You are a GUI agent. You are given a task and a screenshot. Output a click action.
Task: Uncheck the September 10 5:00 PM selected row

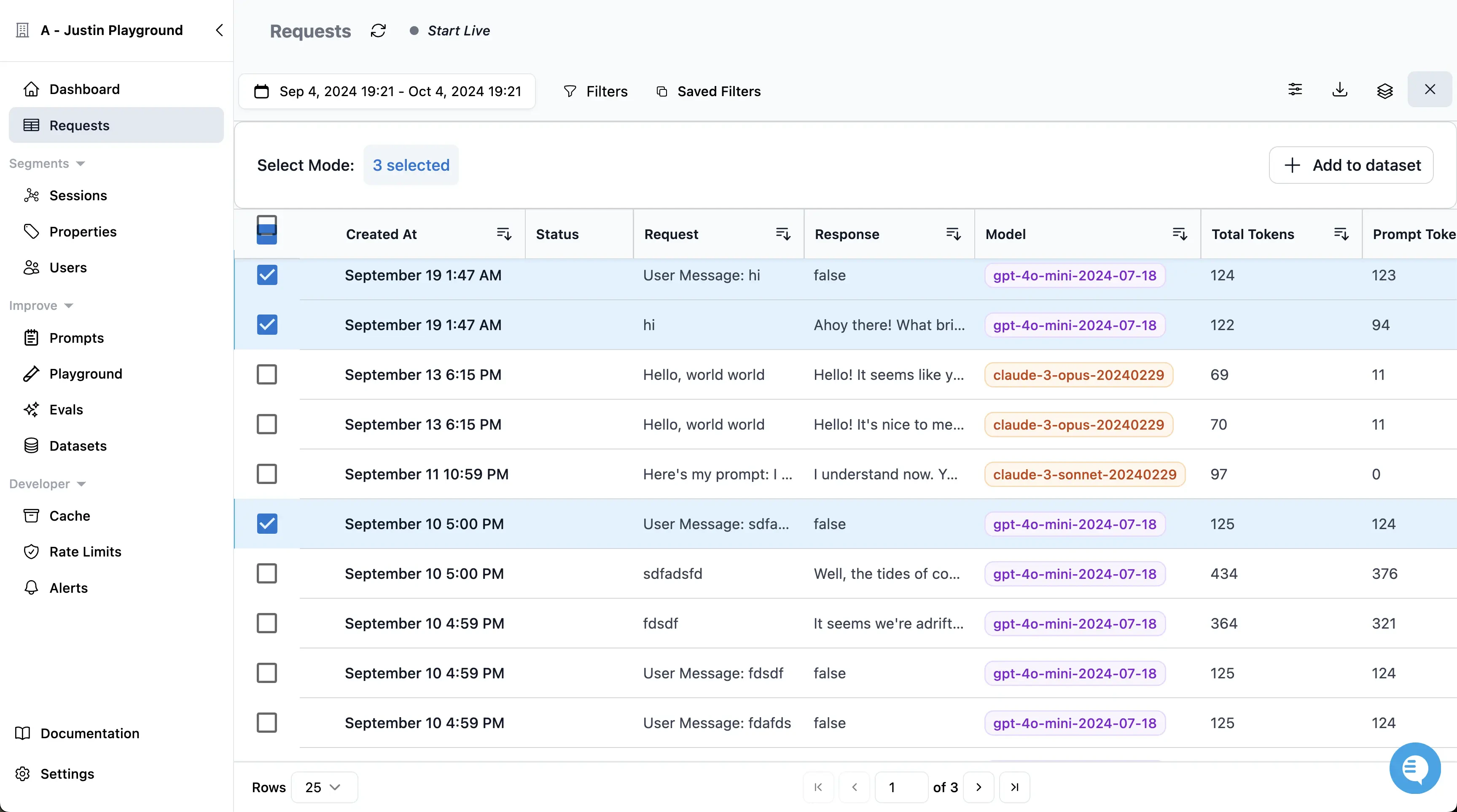pyautogui.click(x=266, y=524)
